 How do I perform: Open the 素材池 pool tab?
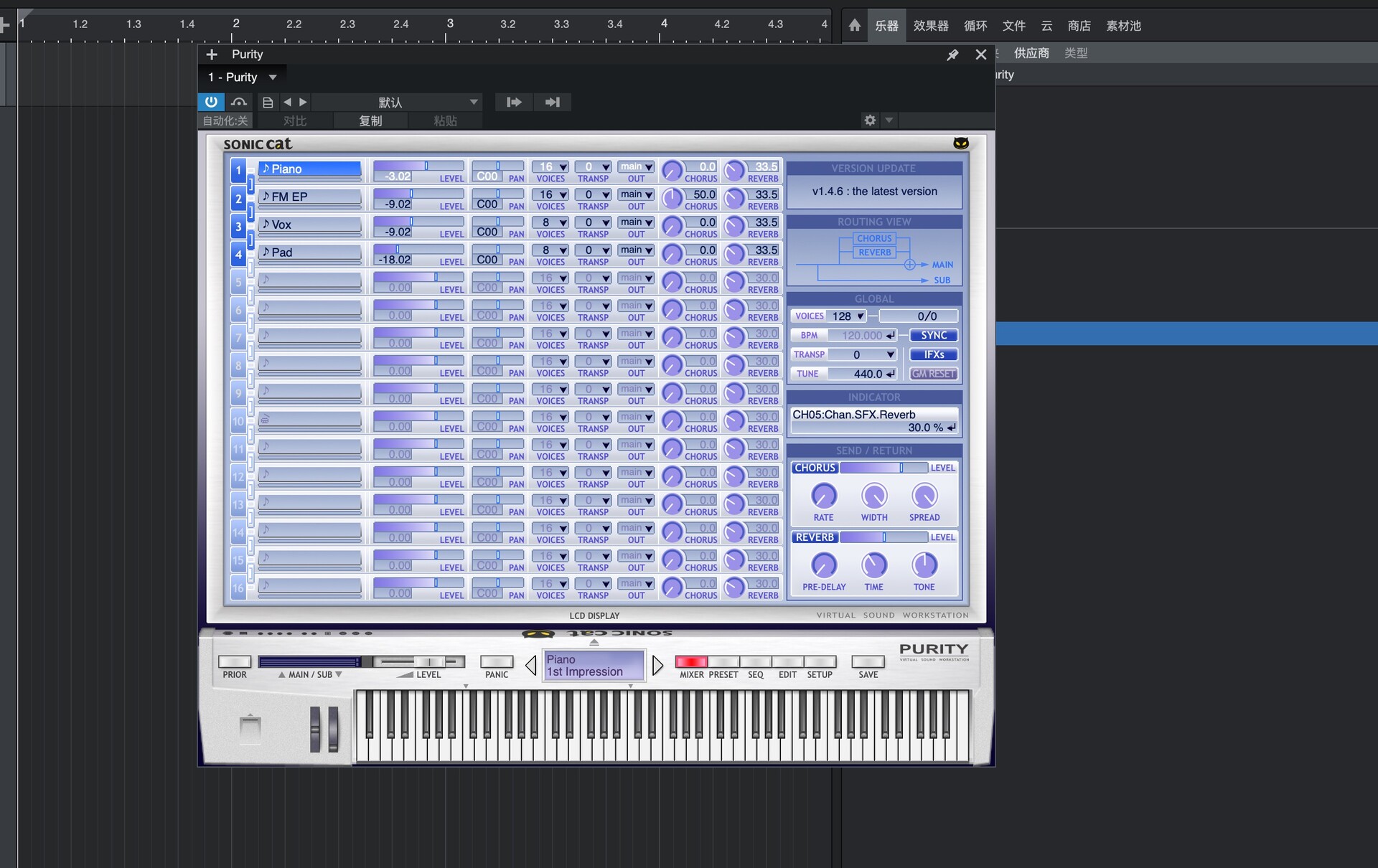1124,26
